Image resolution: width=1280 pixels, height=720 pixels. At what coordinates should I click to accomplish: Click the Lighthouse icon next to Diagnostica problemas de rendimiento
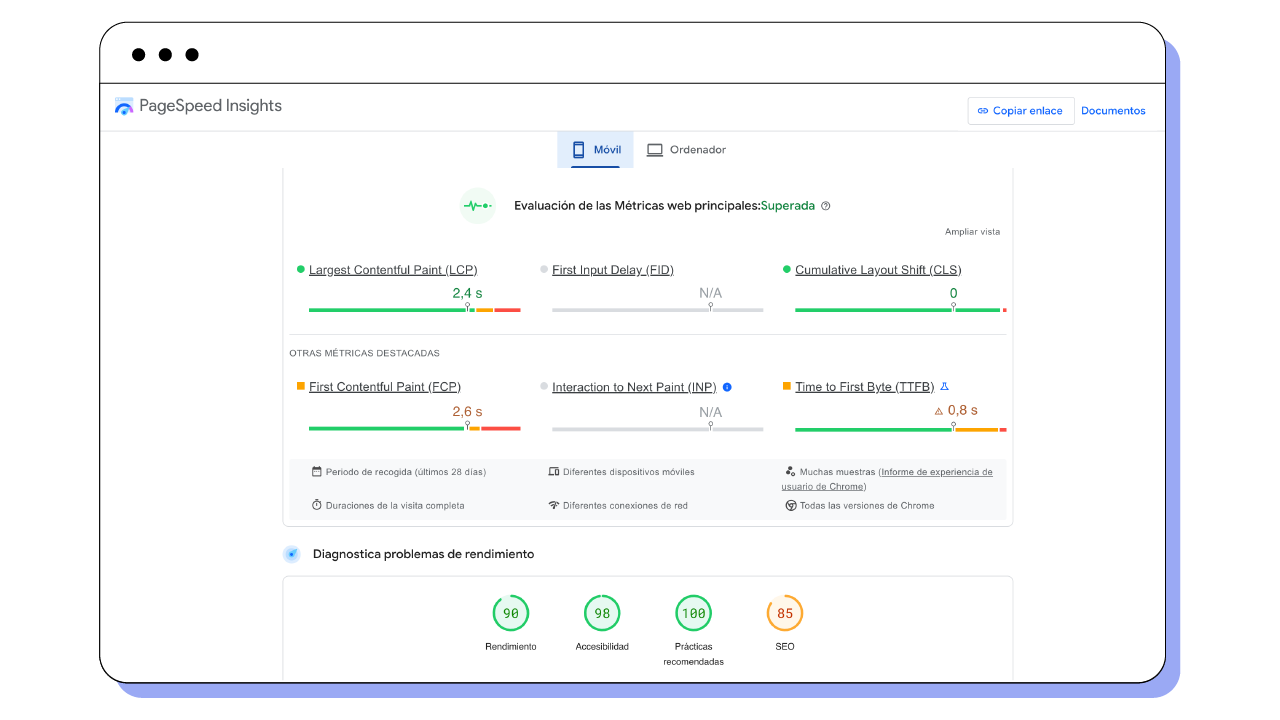[292, 553]
